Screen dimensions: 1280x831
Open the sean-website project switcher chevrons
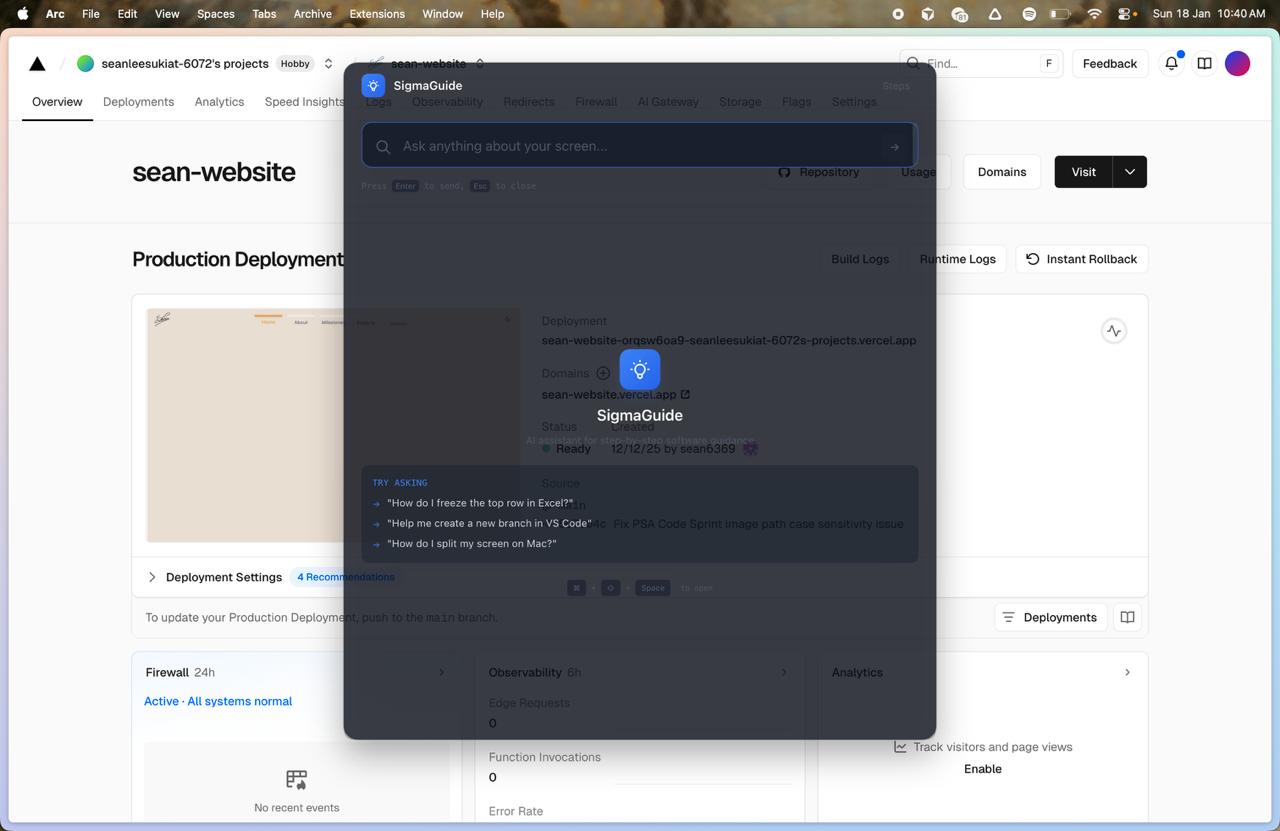tap(480, 63)
